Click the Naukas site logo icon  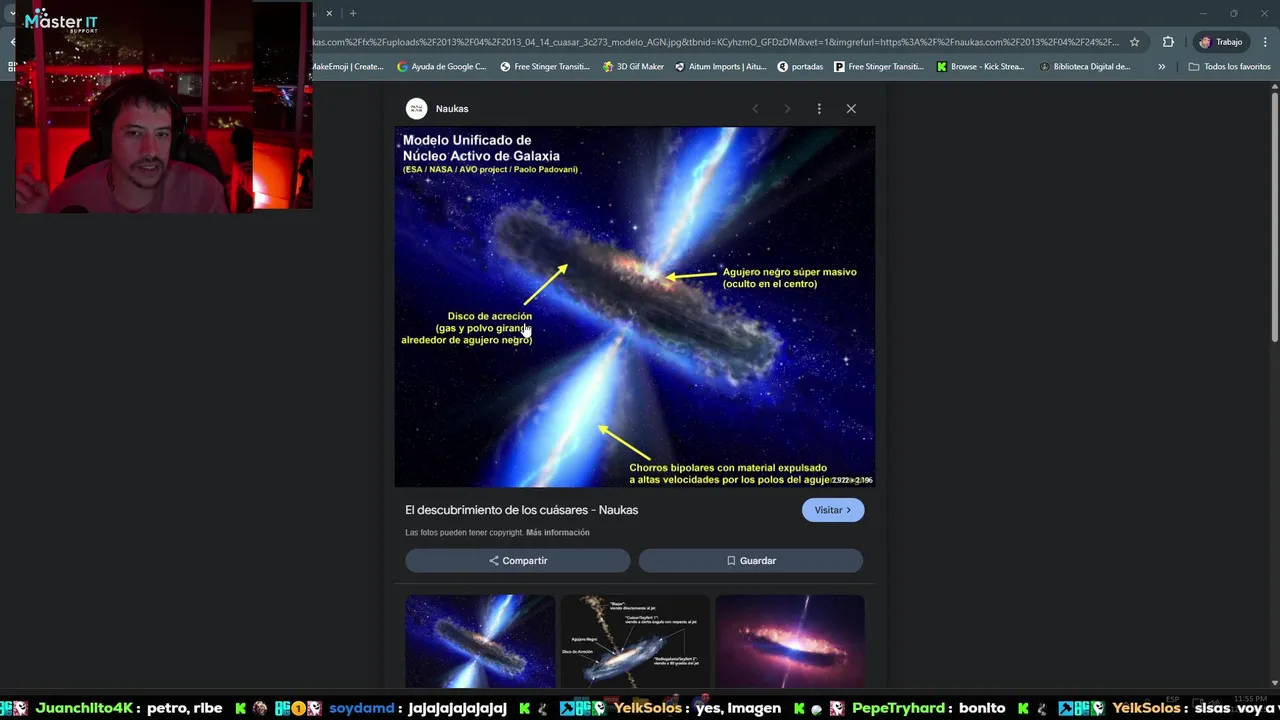pos(416,108)
